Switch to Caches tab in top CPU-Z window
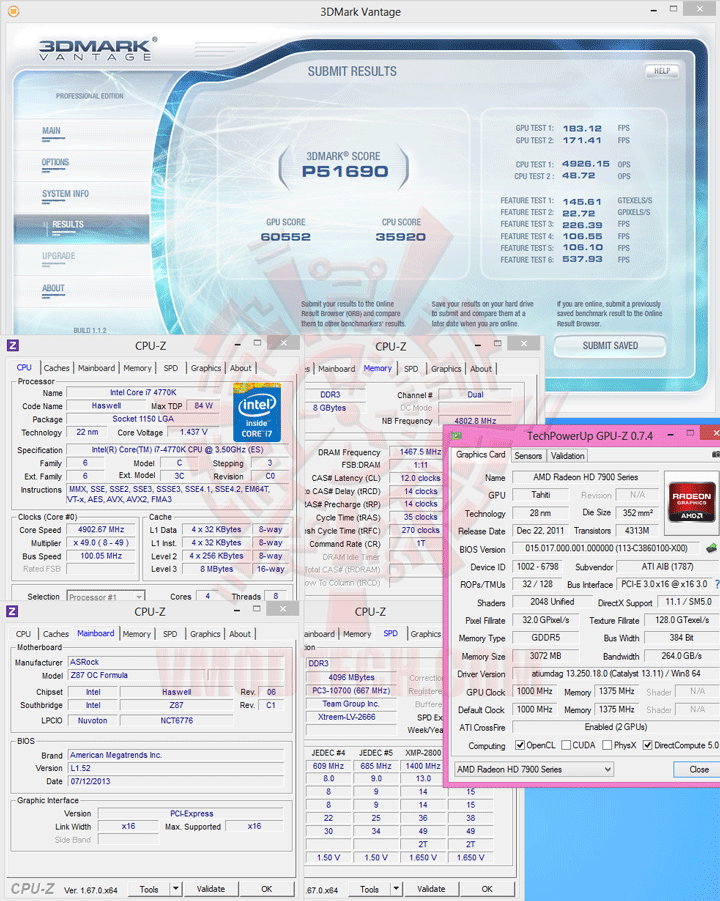The height and width of the screenshot is (901, 720). click(56, 368)
